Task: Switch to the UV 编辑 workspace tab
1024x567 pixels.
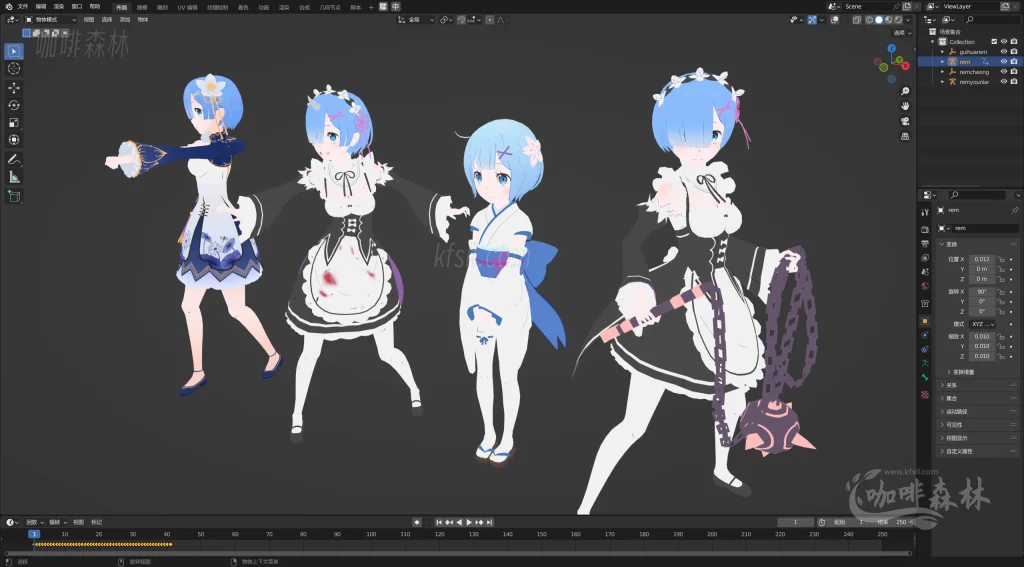Action: click(x=187, y=7)
